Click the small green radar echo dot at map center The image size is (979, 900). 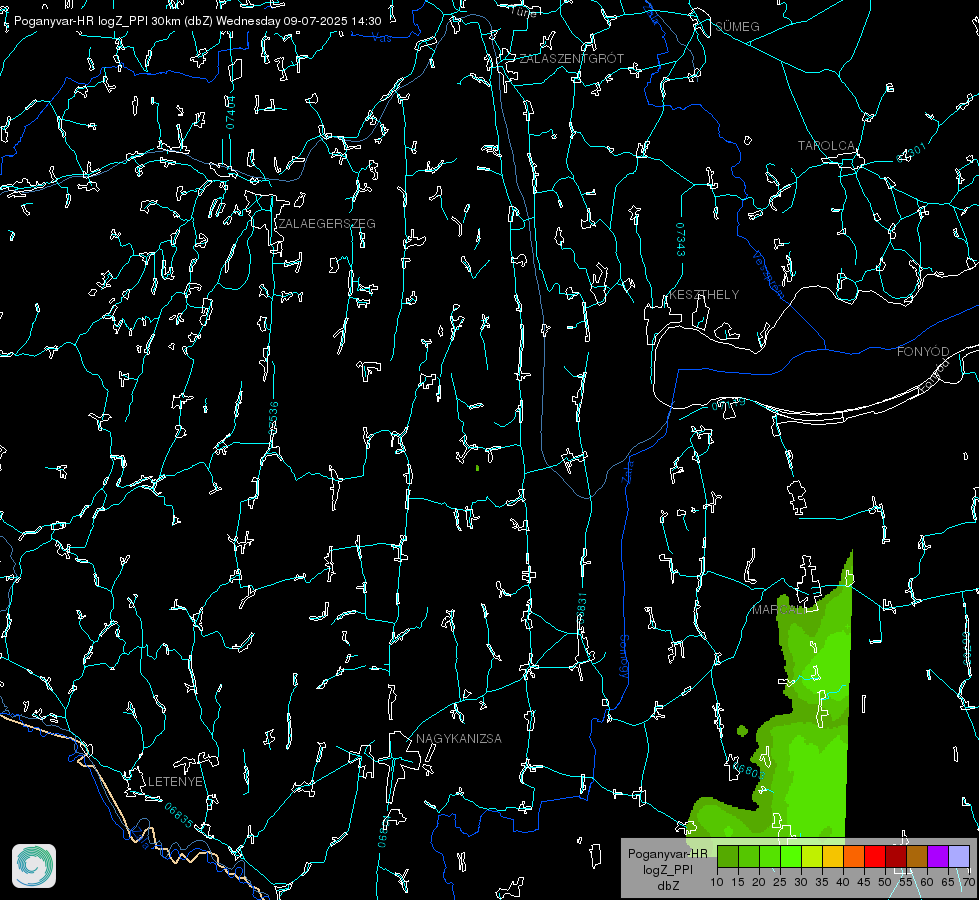pos(477,468)
